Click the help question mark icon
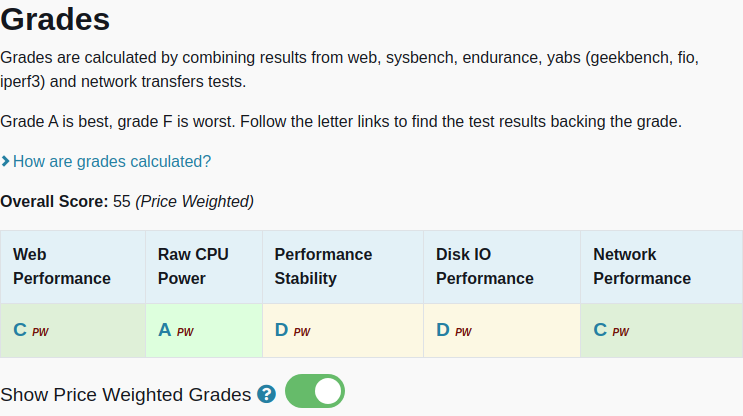This screenshot has width=743, height=416. 266,394
